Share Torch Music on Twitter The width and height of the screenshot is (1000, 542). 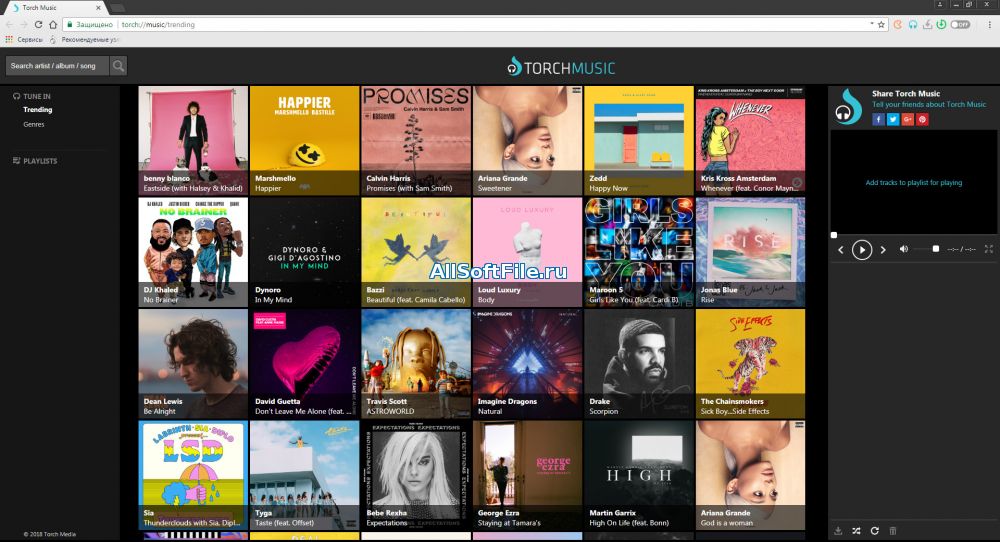pos(893,119)
